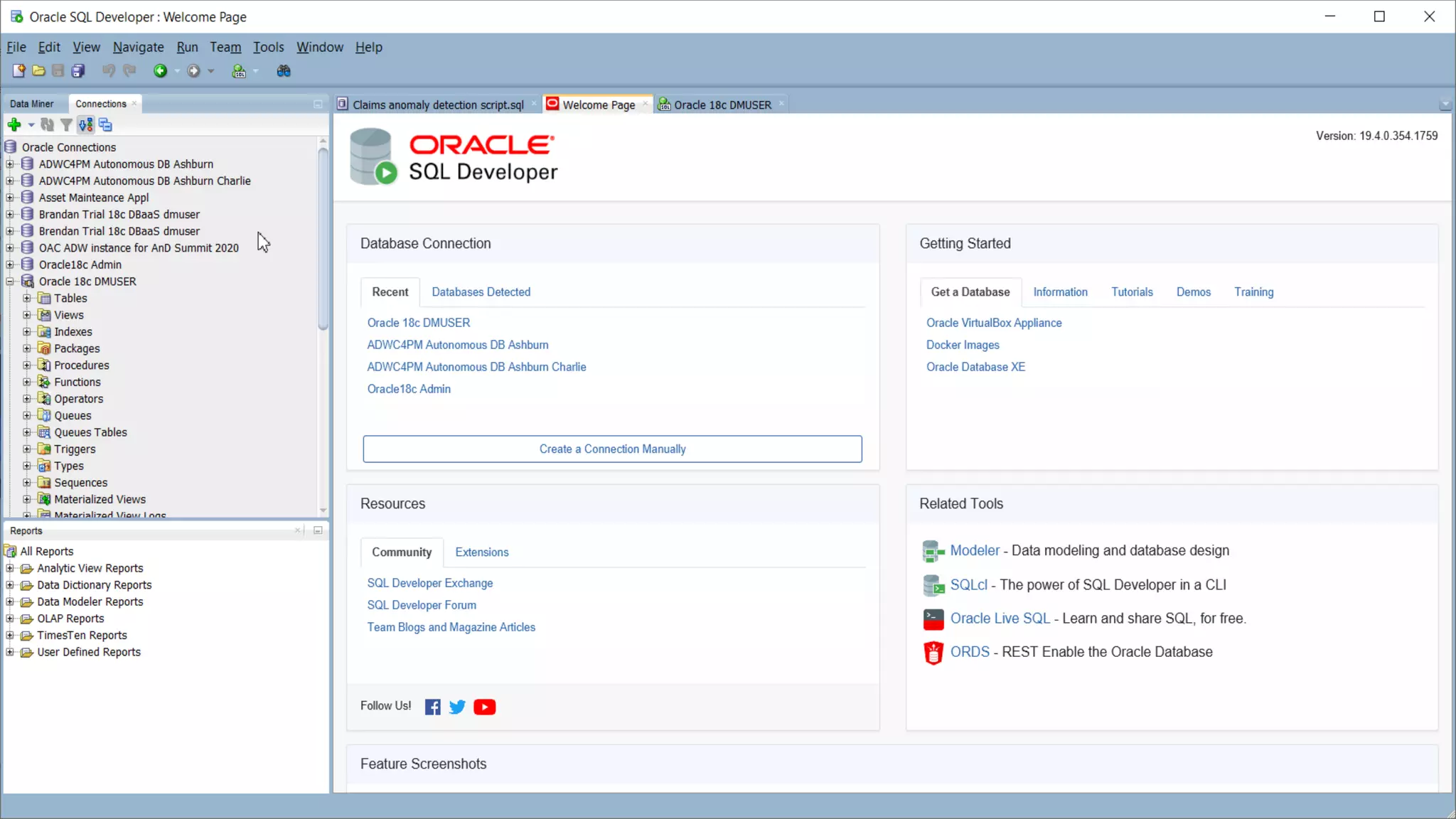Click the New file toolbar icon

pos(19,70)
